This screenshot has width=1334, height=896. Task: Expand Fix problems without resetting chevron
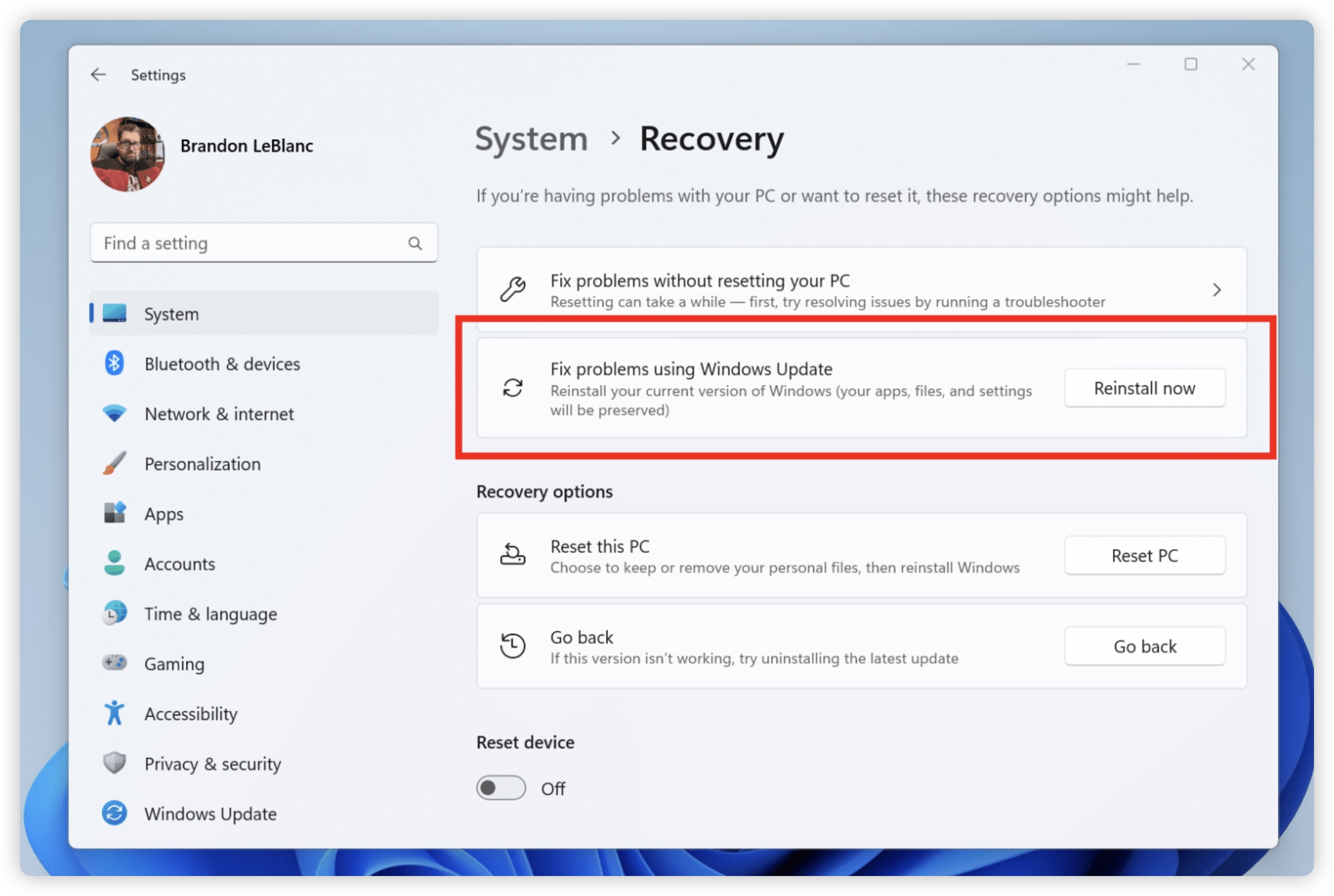(x=1217, y=290)
